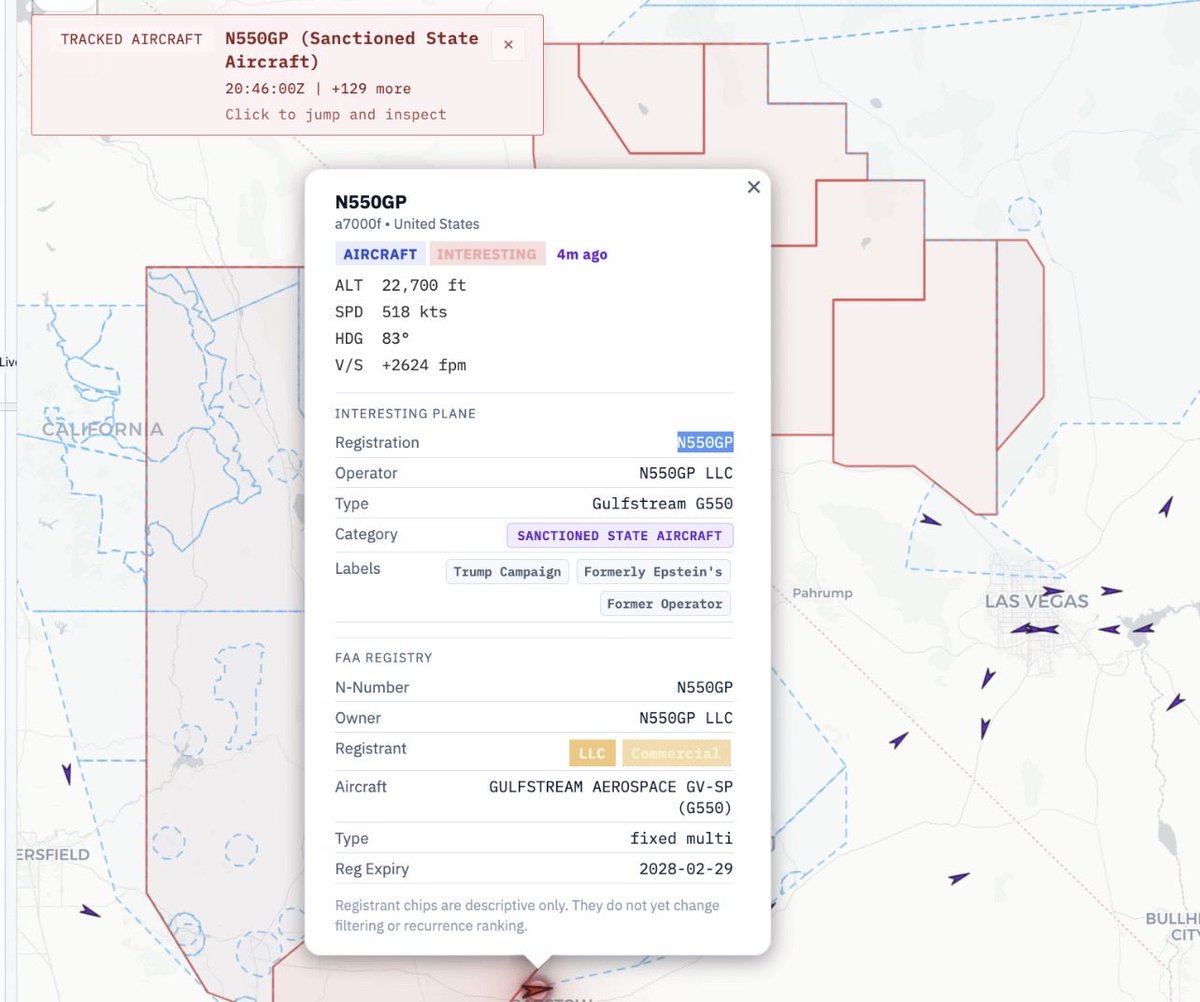Click the AIRCRAFT badge in the popup

[380, 254]
